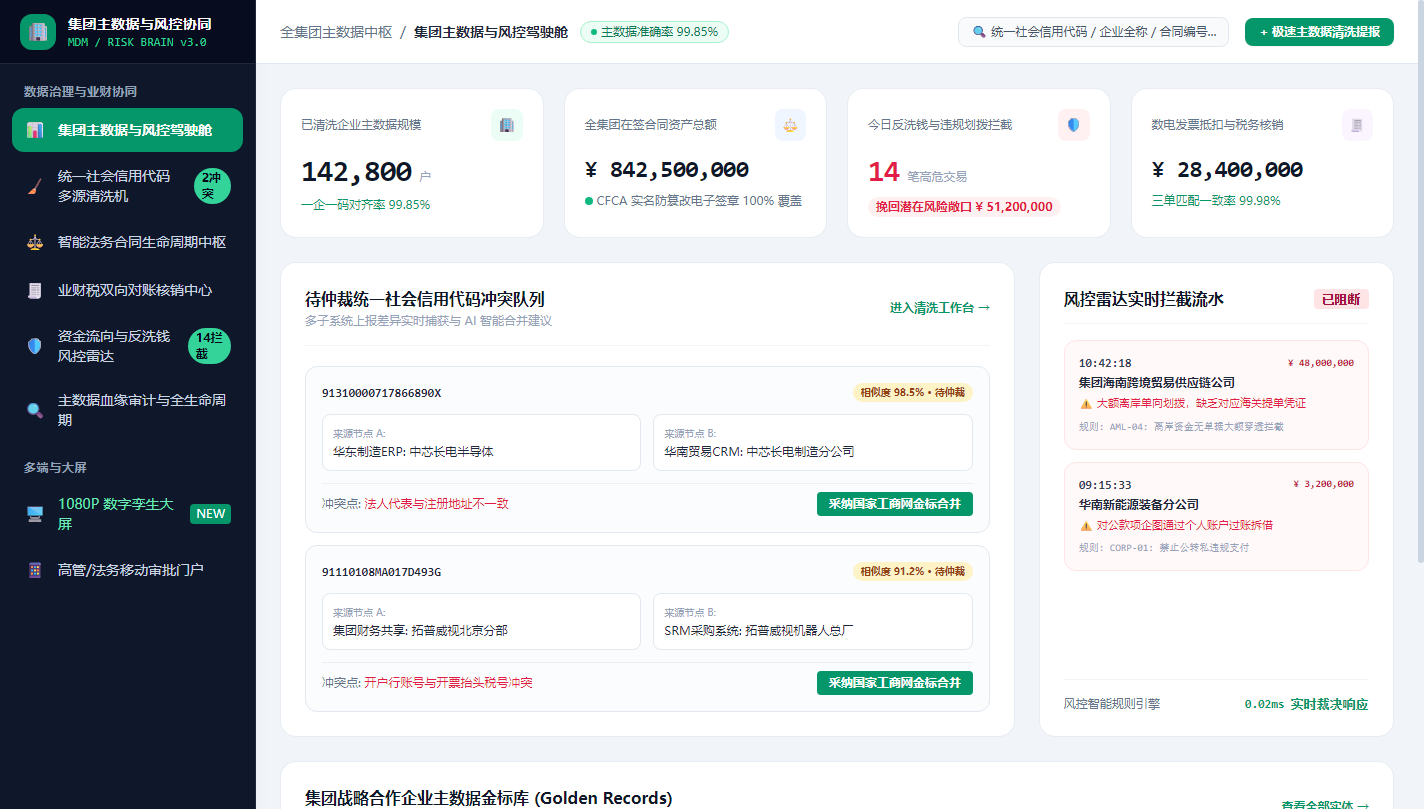Image resolution: width=1424 pixels, height=809 pixels.
Task: Click 采纳国家工商网金标合并 for code 91310000717866890X
Action: pyautogui.click(x=895, y=504)
